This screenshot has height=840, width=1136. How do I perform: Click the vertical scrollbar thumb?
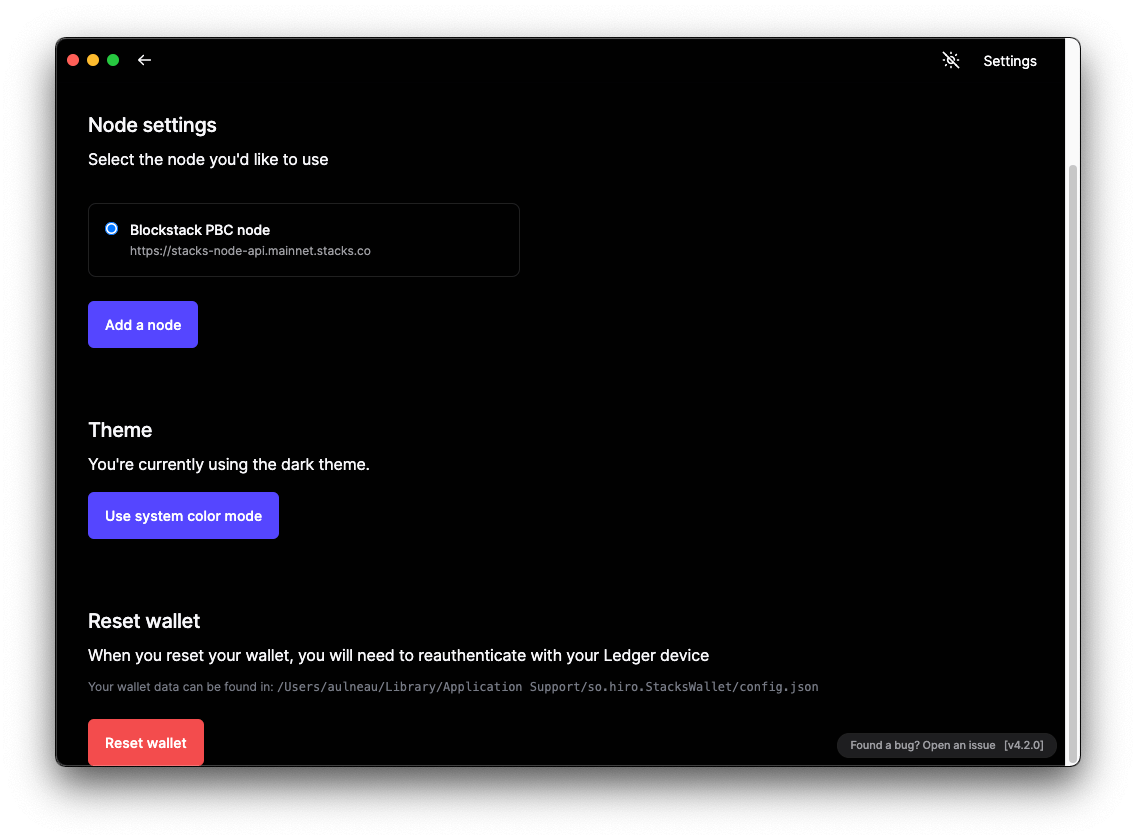(x=1073, y=464)
